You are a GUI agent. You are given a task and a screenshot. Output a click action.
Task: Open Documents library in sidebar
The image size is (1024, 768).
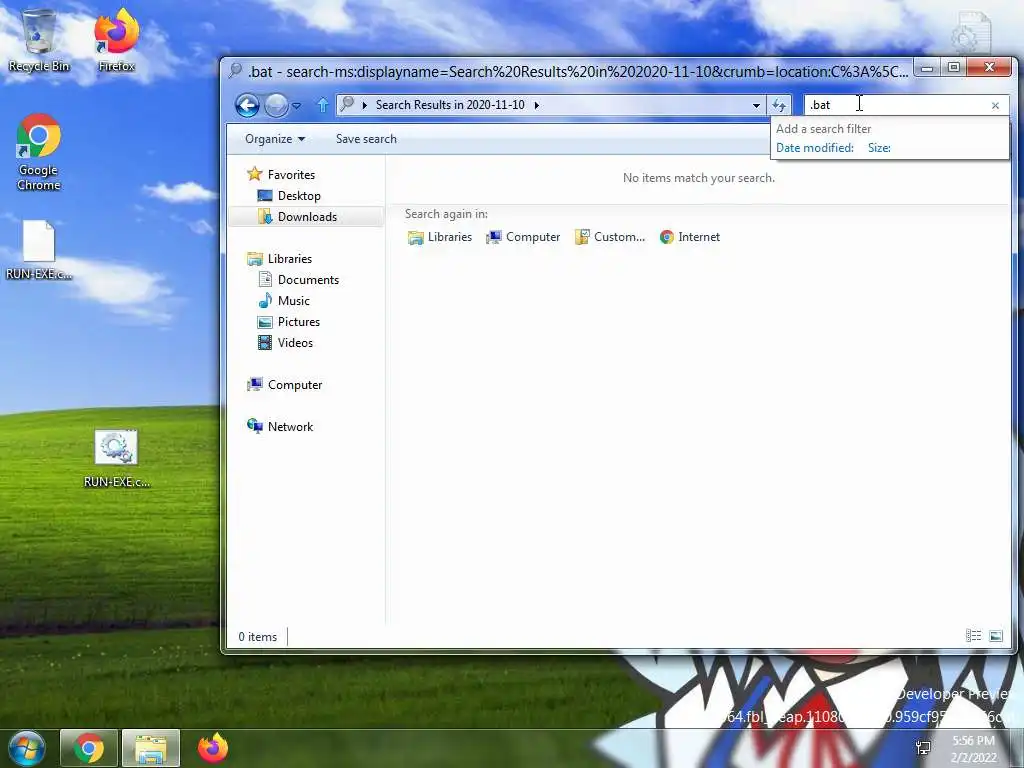(x=308, y=280)
